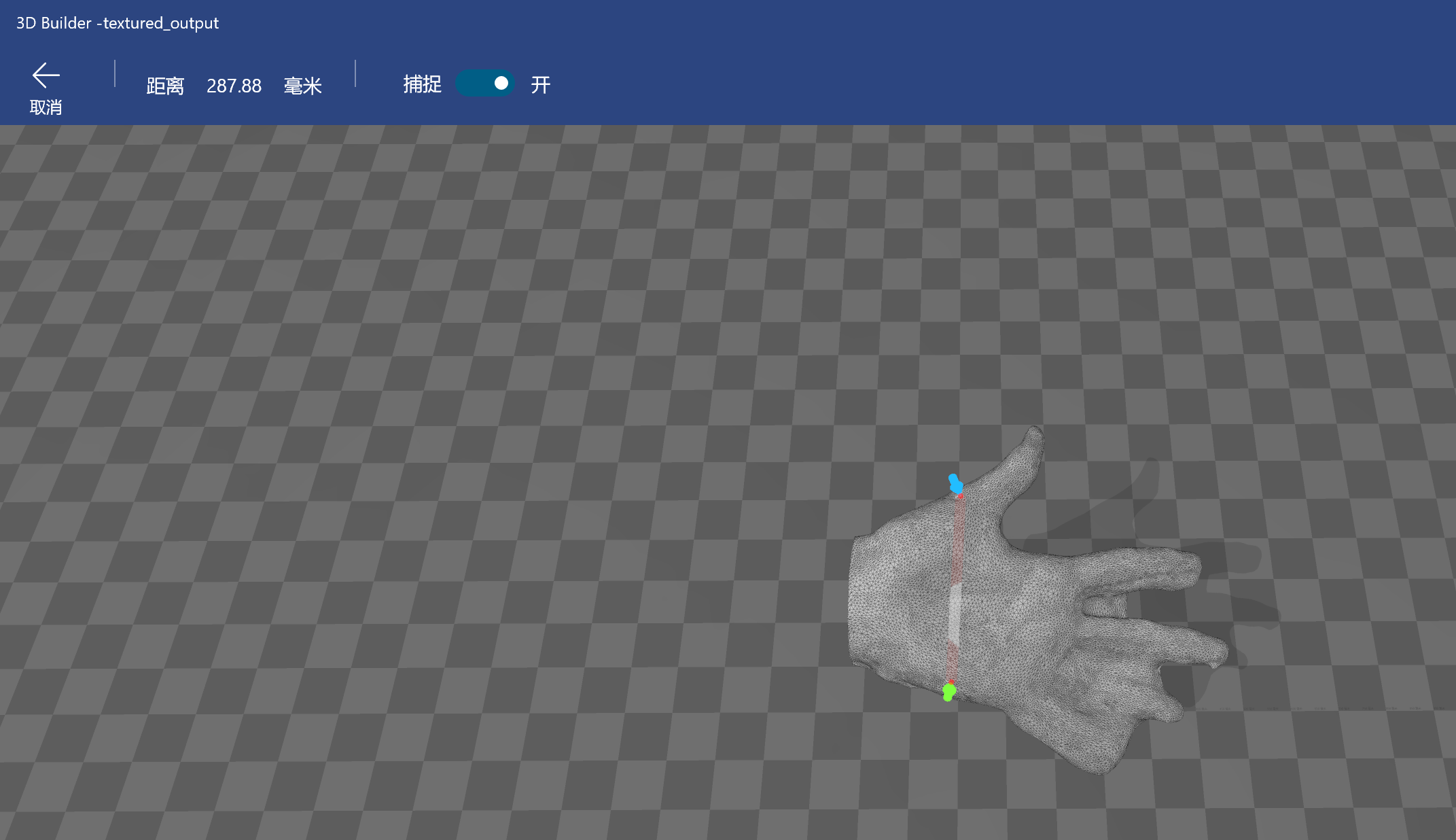Click the thumb tip of hand model
The image size is (1456, 840).
(x=1034, y=435)
